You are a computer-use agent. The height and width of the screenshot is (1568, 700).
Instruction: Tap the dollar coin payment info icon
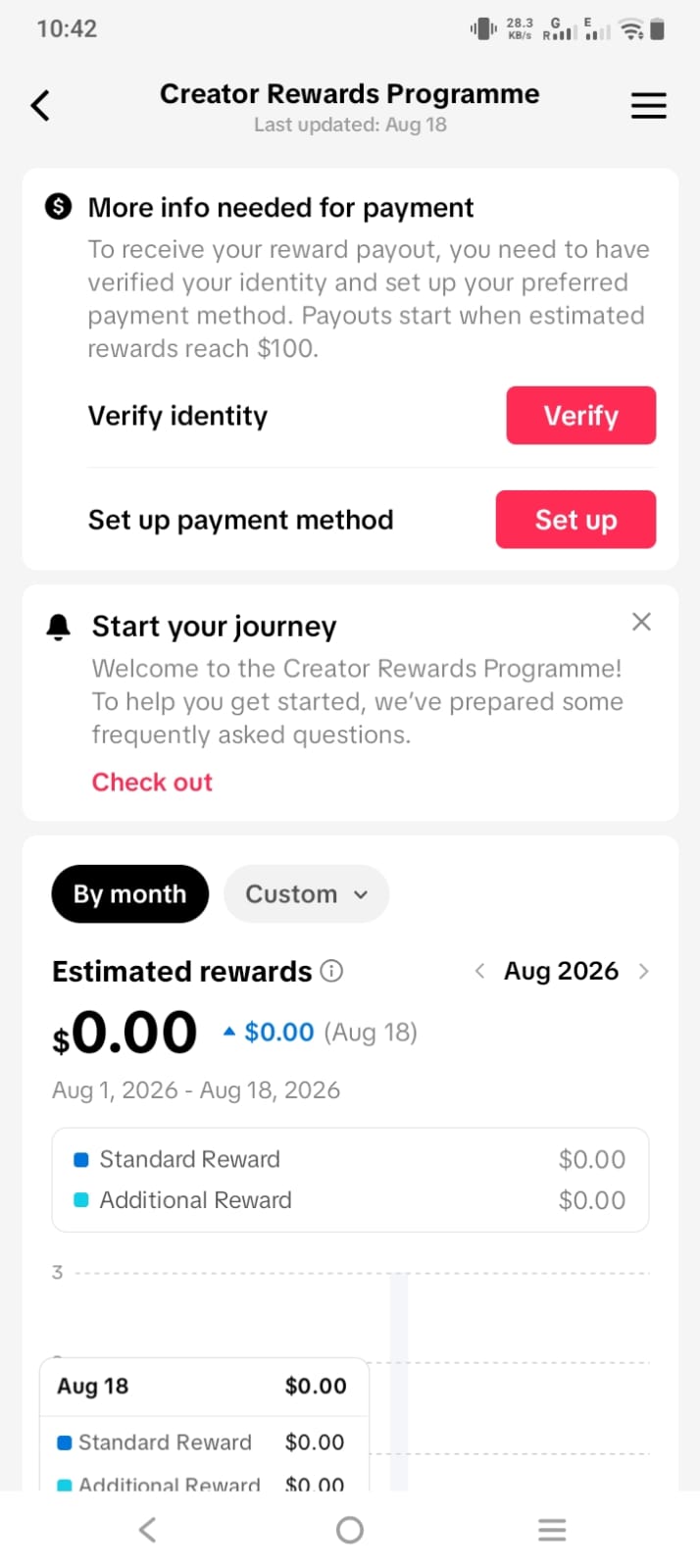click(59, 206)
